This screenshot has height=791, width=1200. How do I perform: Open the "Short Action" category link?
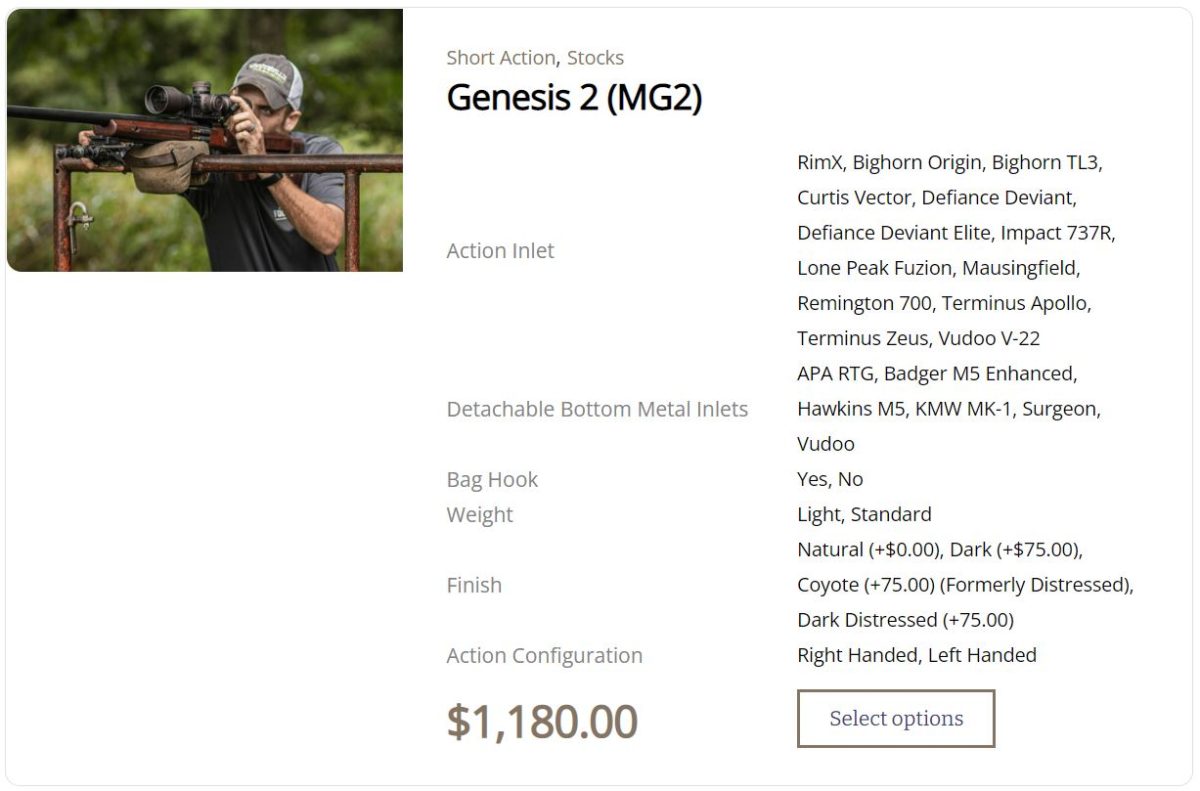click(500, 58)
